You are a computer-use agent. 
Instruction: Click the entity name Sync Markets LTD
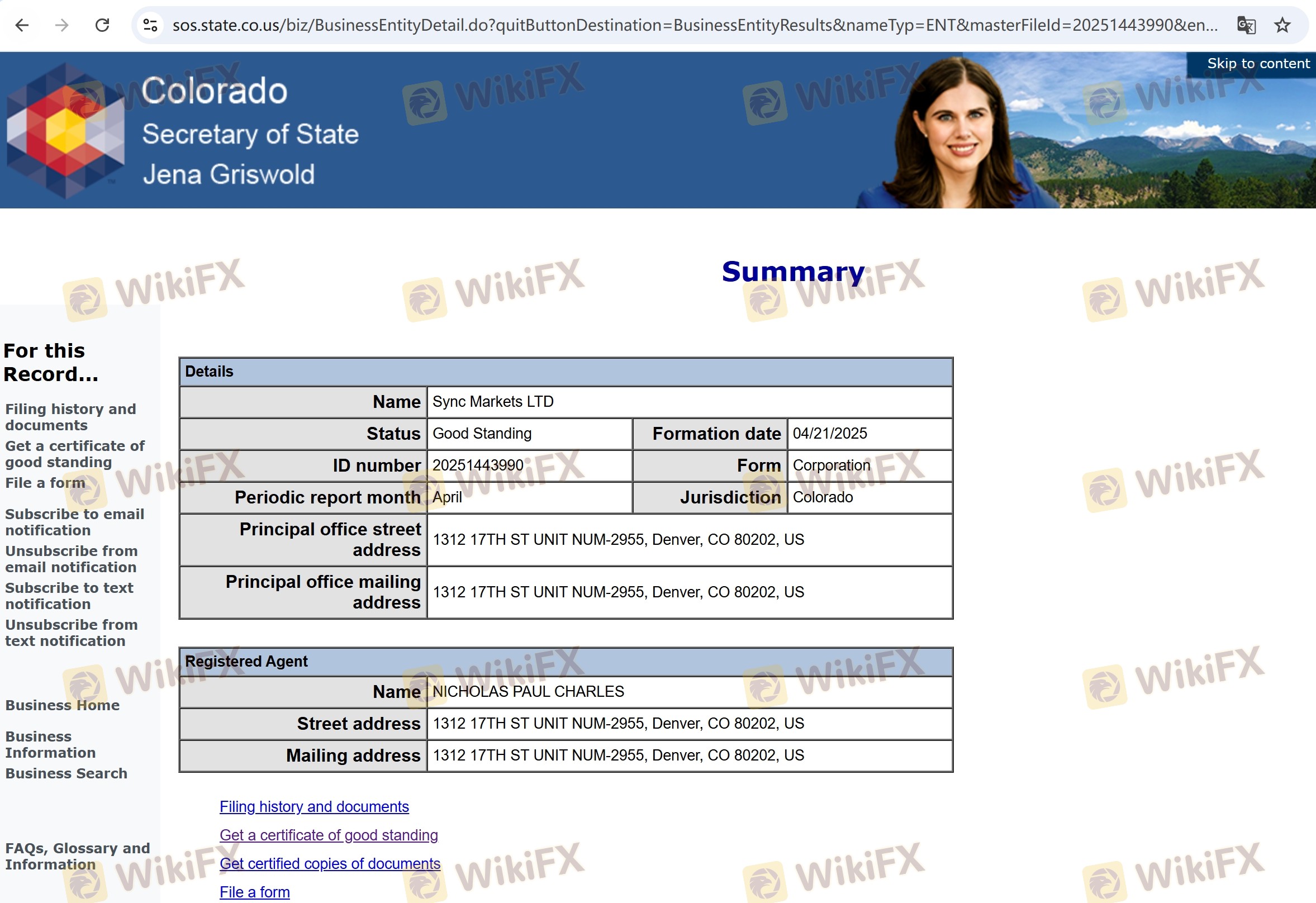(493, 401)
